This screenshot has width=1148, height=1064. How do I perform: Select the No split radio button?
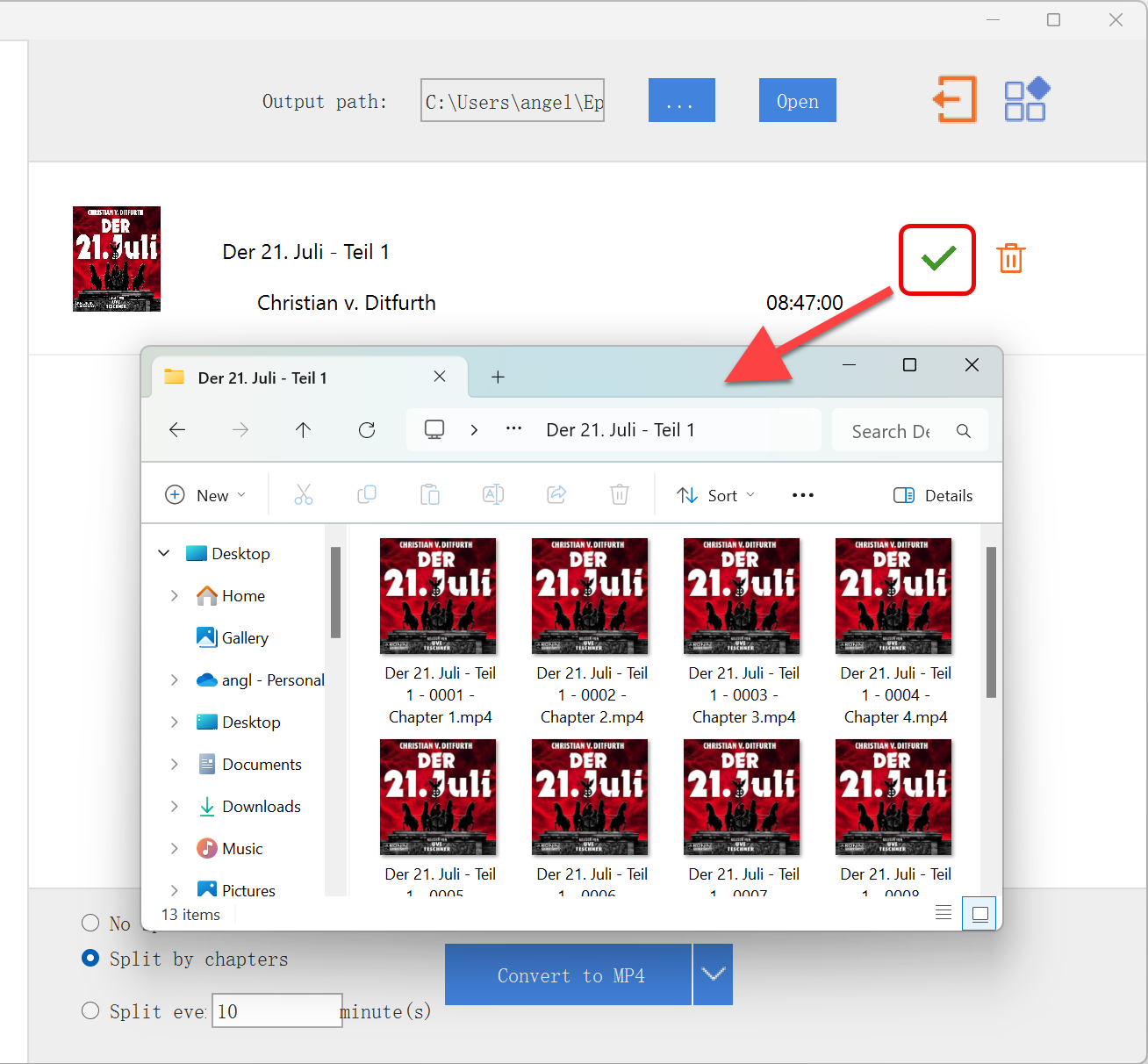coord(90,923)
